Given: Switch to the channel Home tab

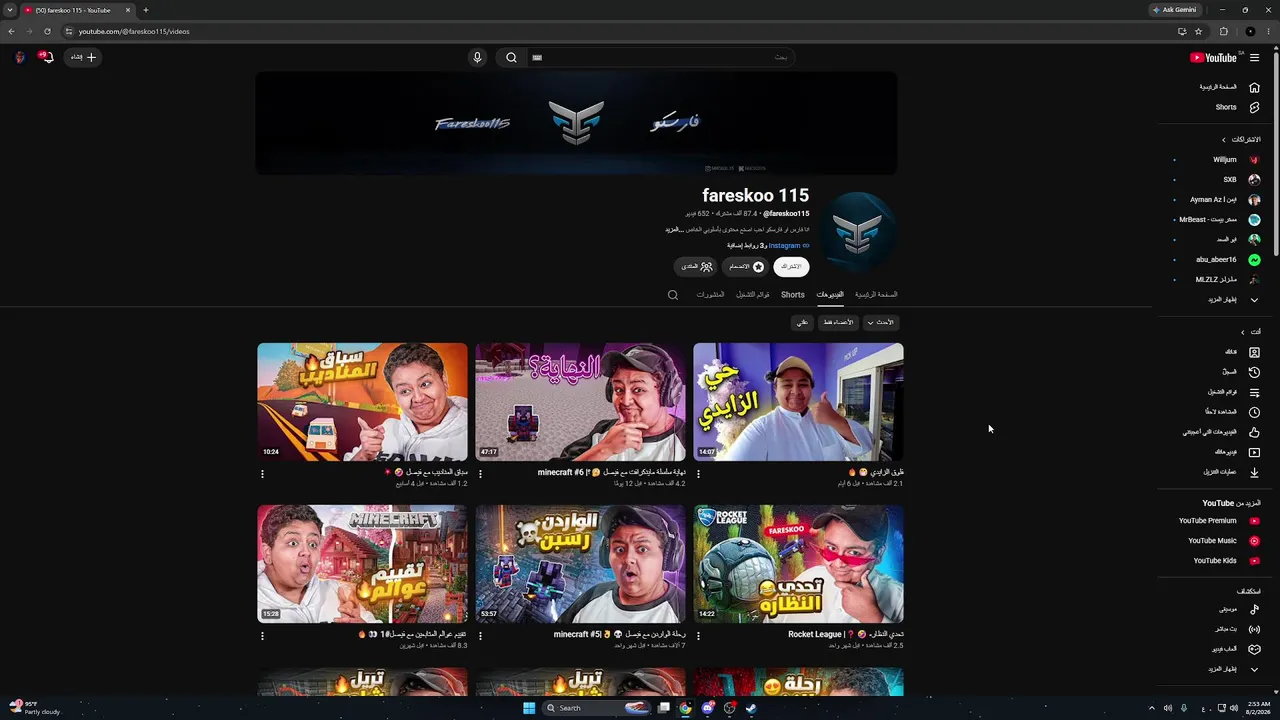Looking at the screenshot, I should pyautogui.click(x=876, y=295).
